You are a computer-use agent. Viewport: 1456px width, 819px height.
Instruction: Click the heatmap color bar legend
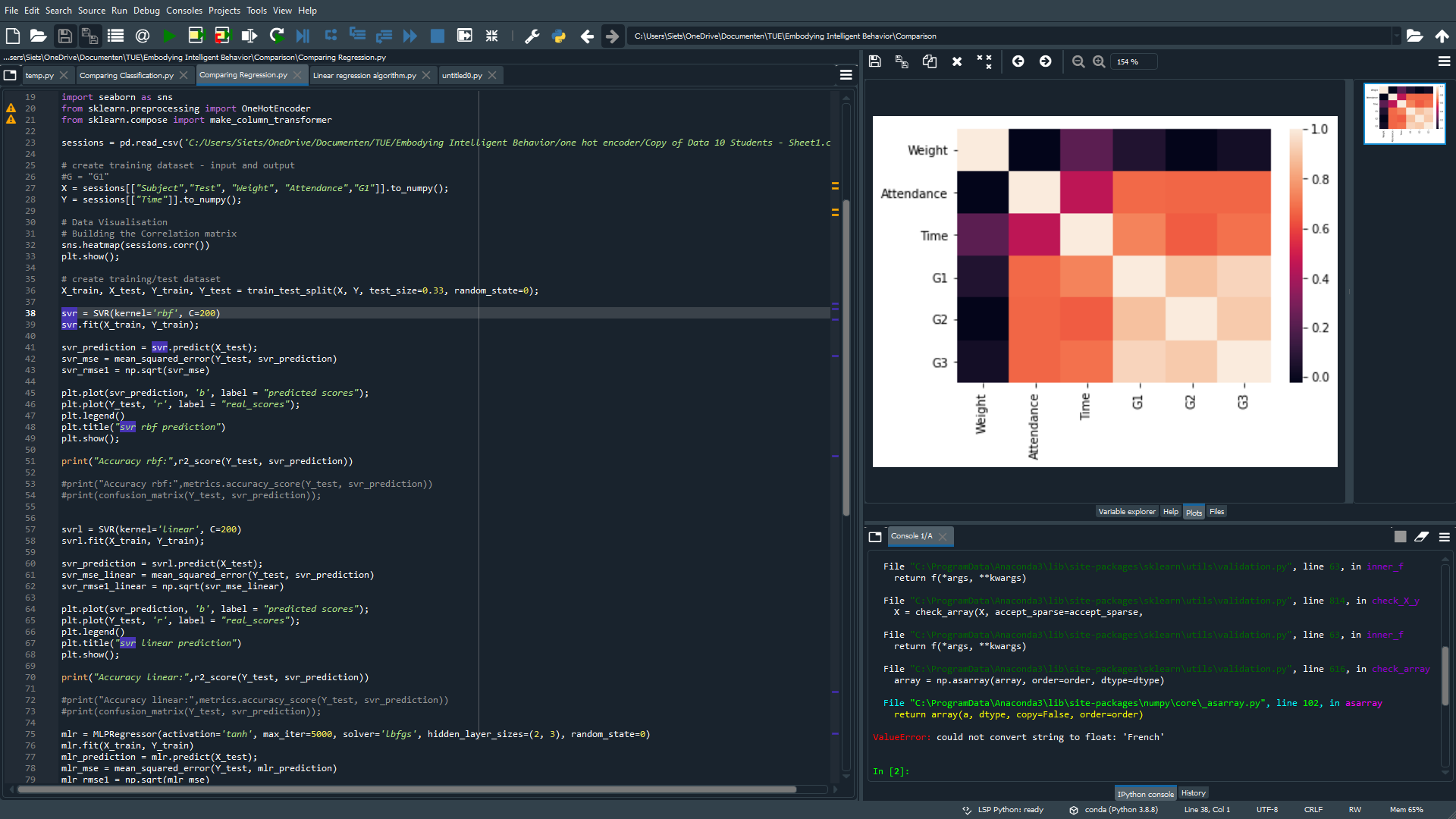tap(1296, 254)
